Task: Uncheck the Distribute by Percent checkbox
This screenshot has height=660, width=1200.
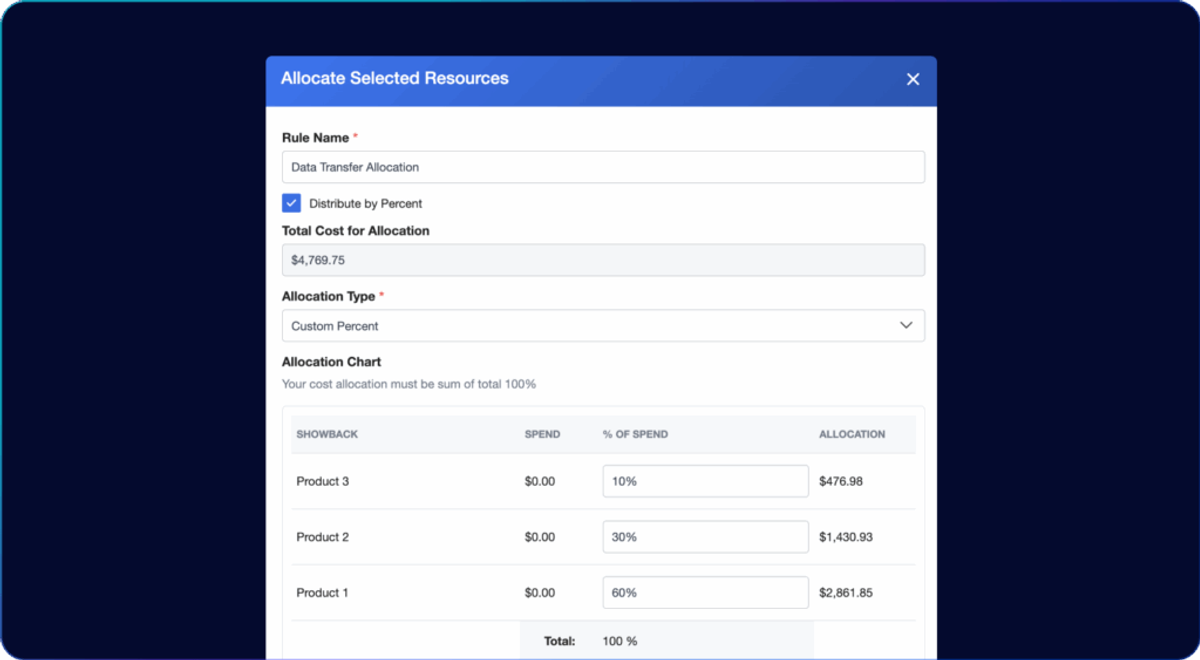Action: (x=291, y=203)
